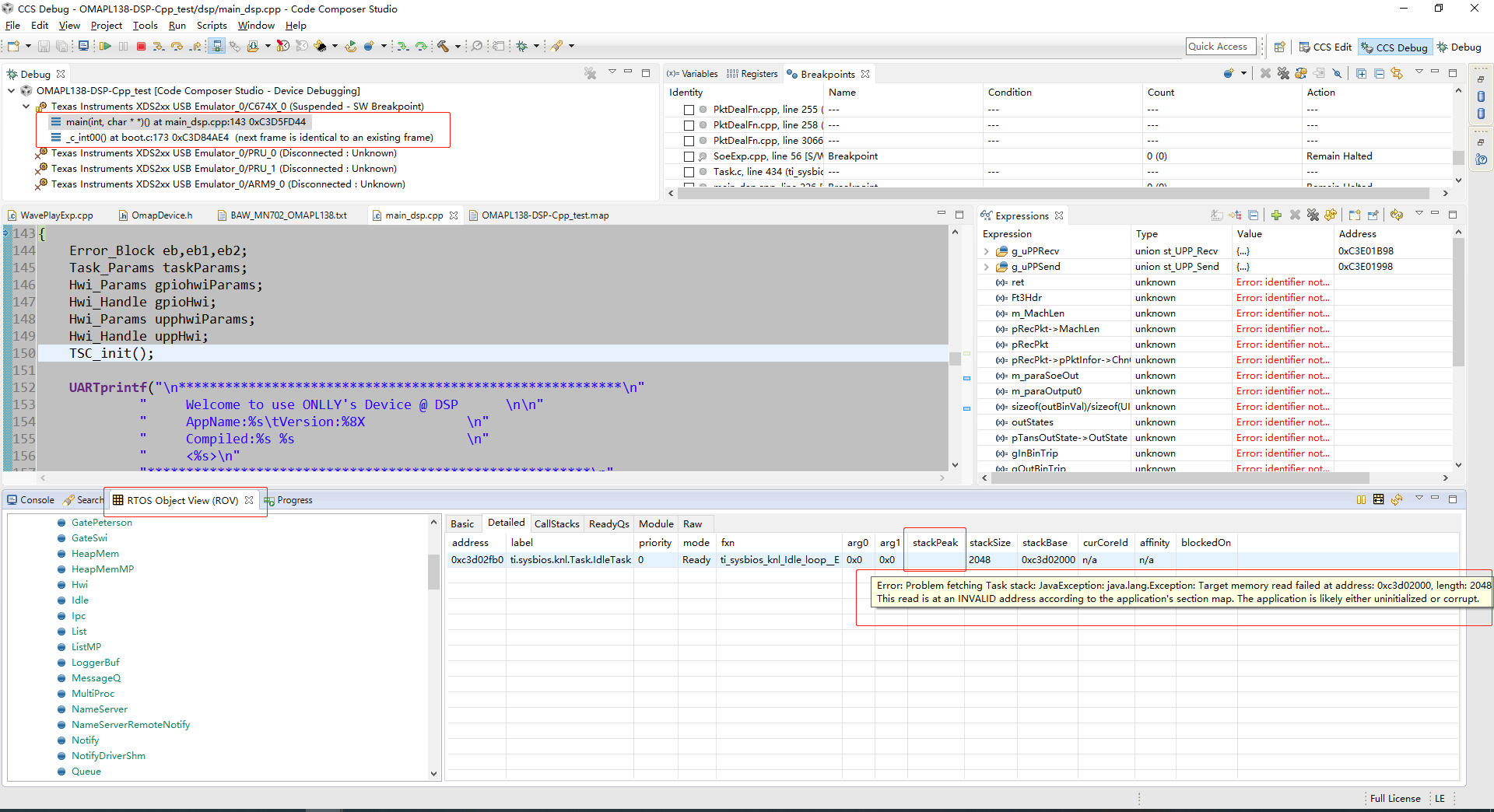This screenshot has height=812, width=1494.
Task: Click the green plus Add Expression icon
Action: pos(1276,215)
